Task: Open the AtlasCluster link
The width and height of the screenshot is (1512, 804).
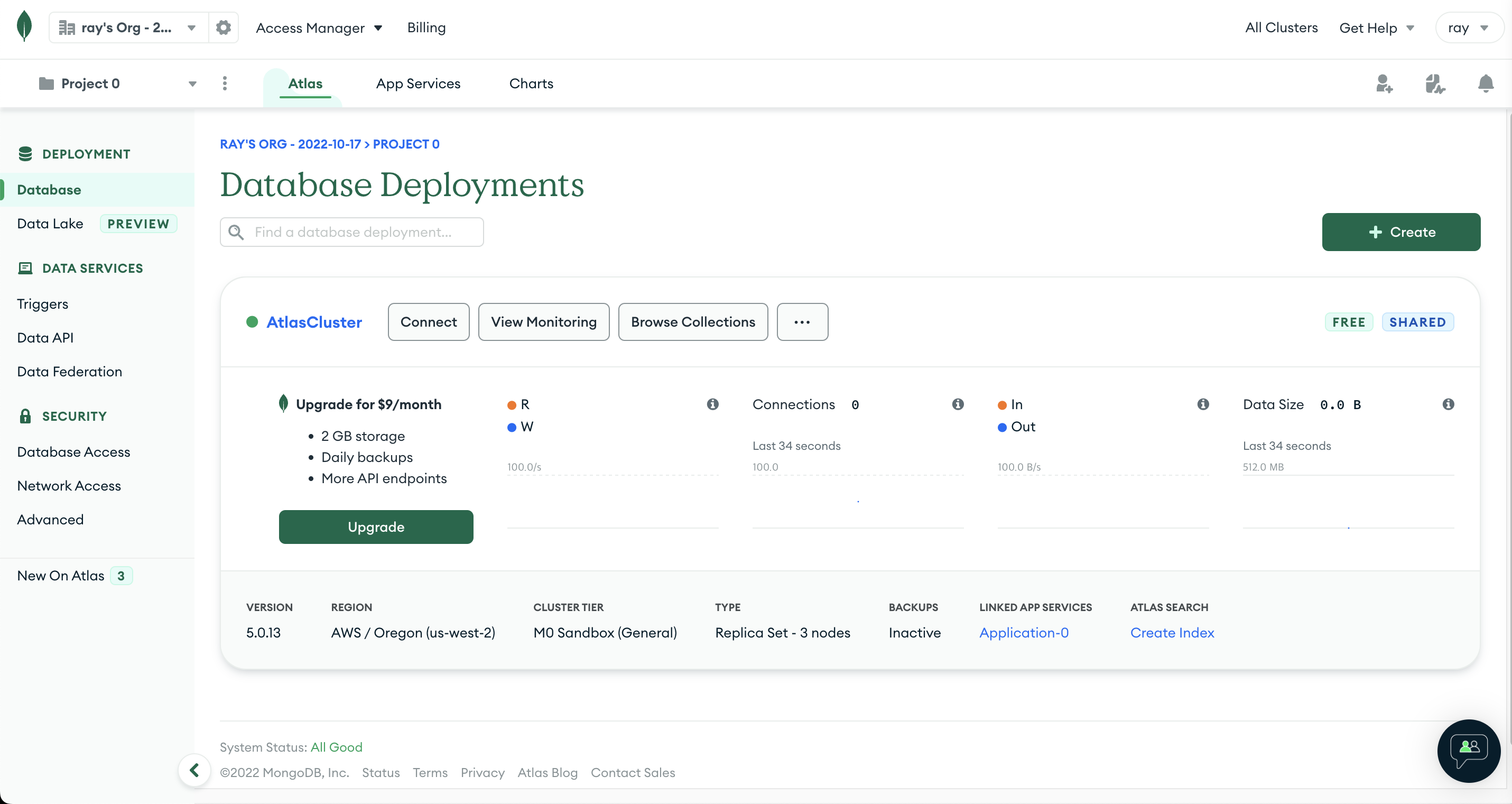Action: point(314,322)
